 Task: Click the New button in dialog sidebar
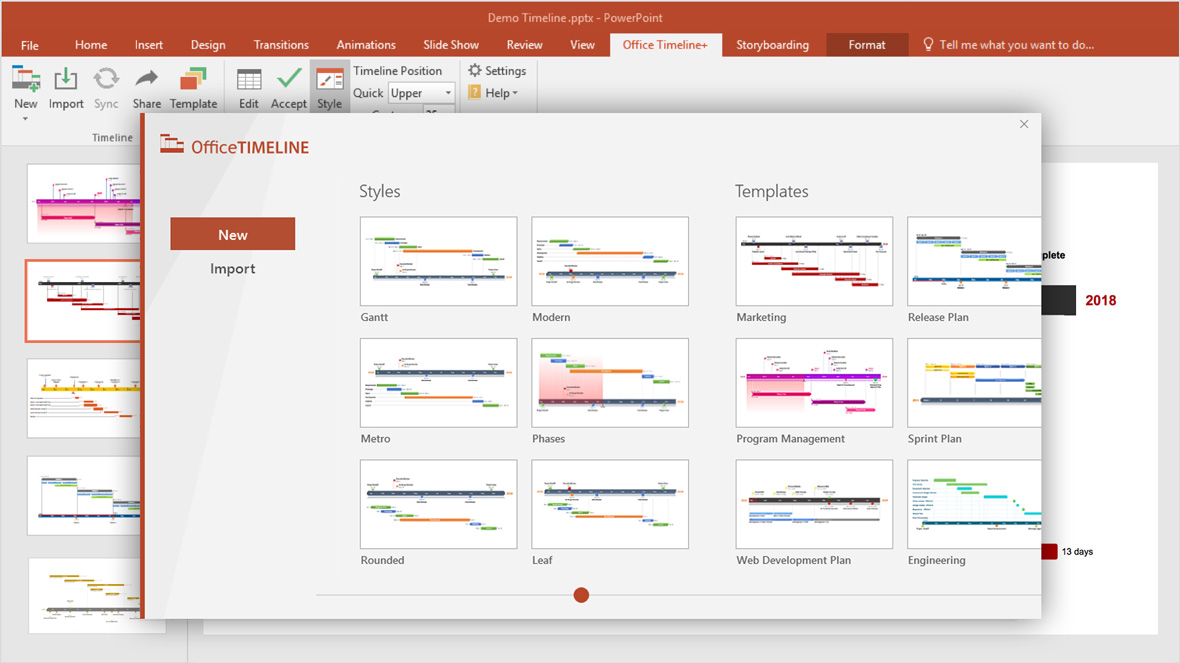(x=233, y=234)
